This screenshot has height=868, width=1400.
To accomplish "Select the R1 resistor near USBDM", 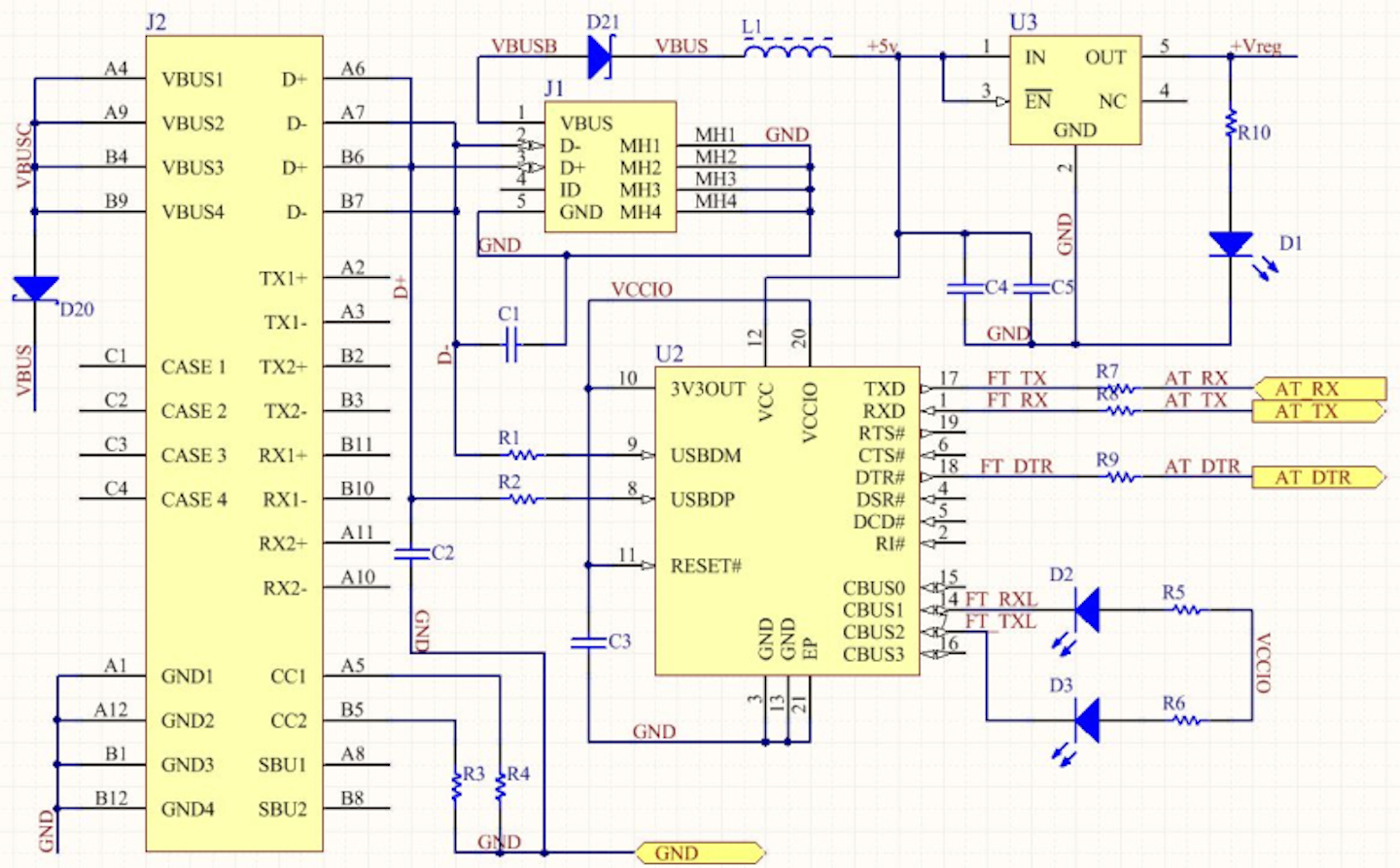I will (x=523, y=455).
